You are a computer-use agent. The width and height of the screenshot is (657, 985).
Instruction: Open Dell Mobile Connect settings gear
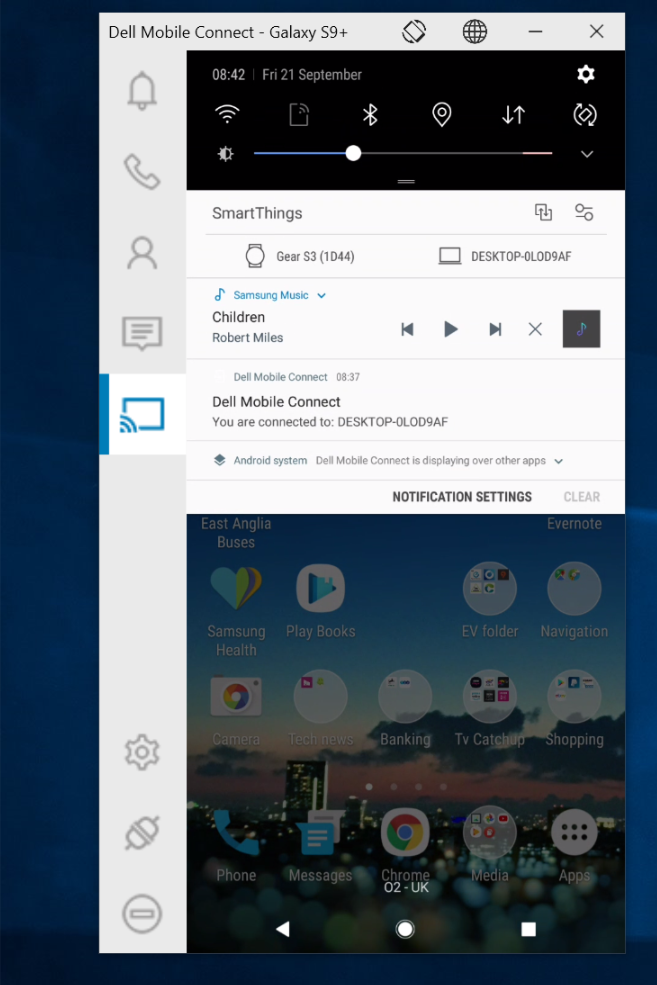pyautogui.click(x=142, y=752)
